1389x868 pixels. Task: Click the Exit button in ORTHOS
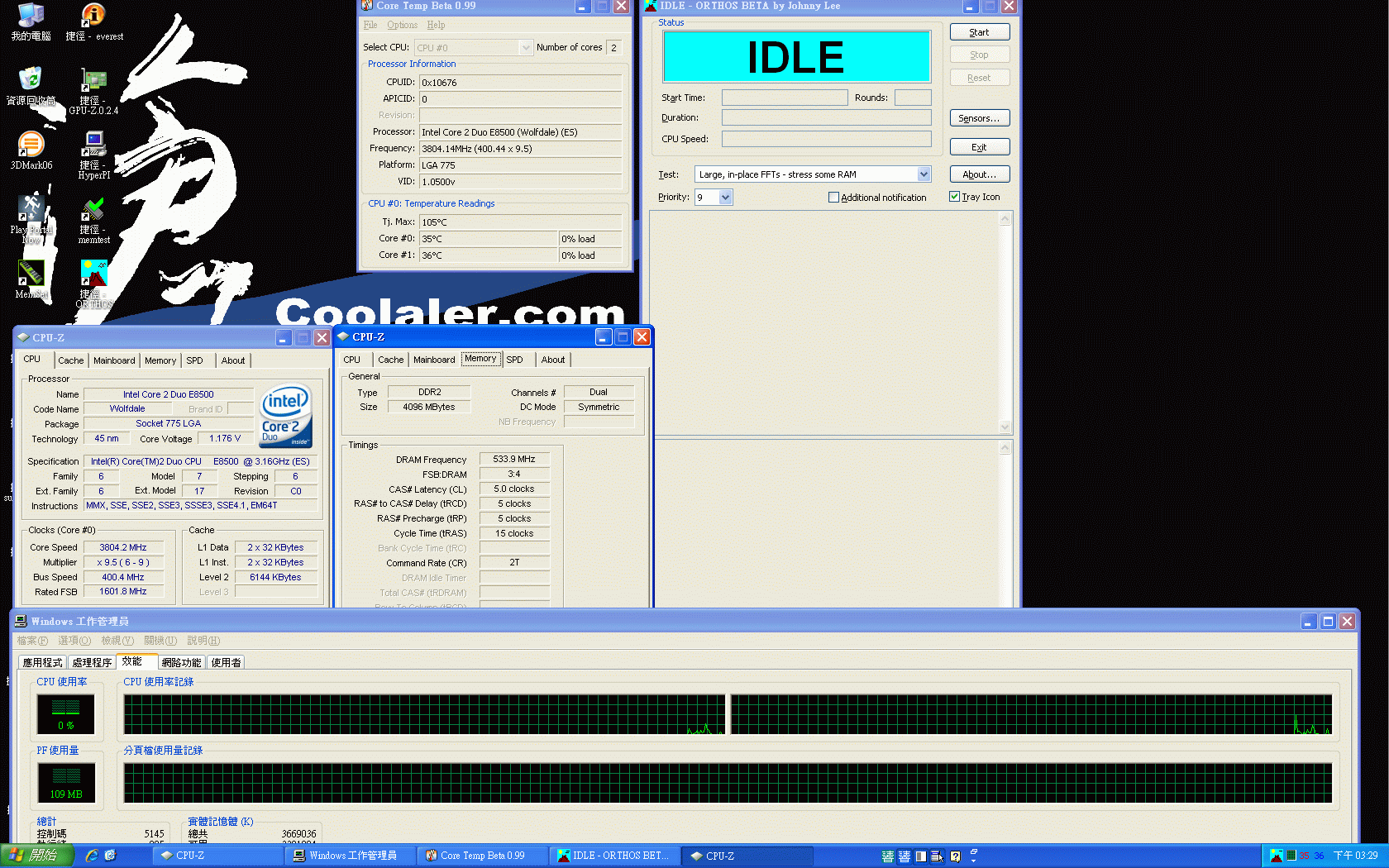(x=980, y=147)
